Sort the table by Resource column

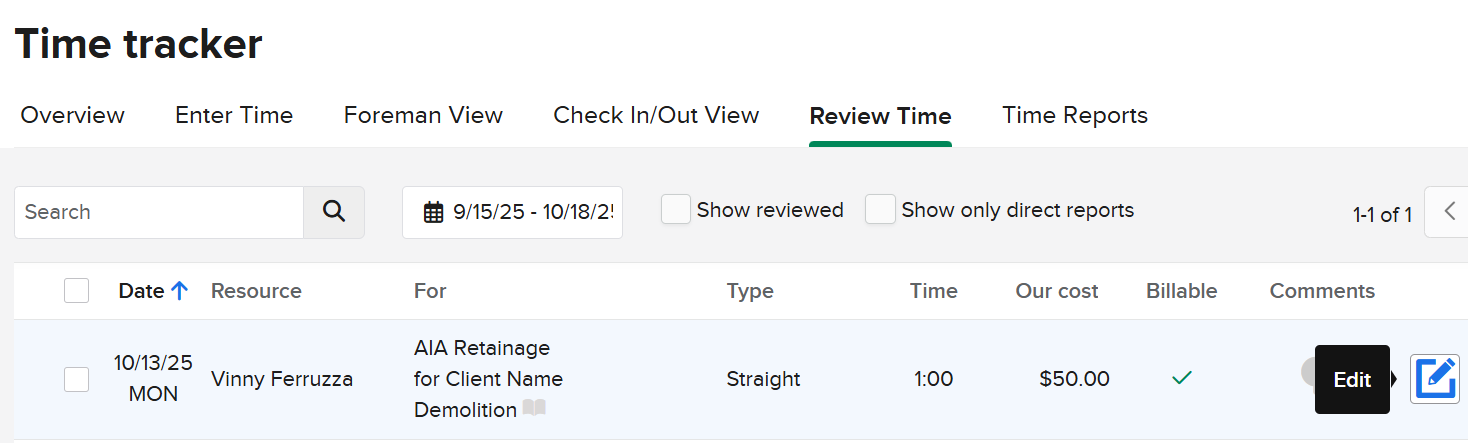tap(256, 291)
